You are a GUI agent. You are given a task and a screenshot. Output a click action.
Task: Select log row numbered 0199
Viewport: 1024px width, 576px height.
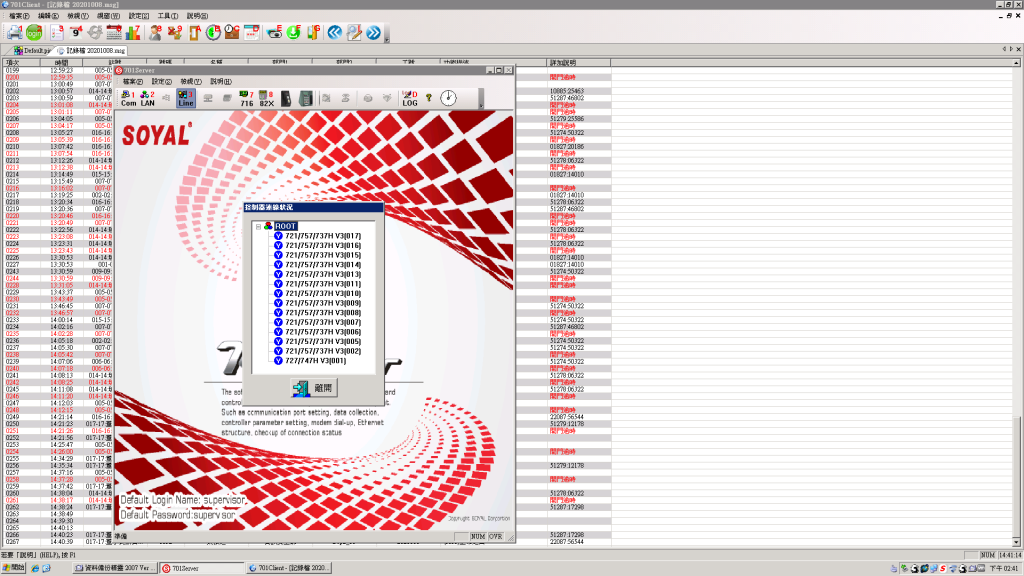(x=59, y=70)
